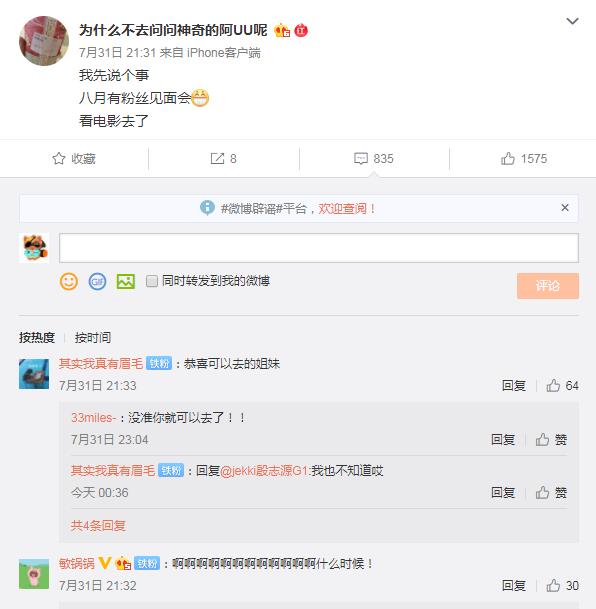Like the post with thumbs-up 1575
Image resolution: width=596 pixels, height=609 pixels.
click(507, 158)
